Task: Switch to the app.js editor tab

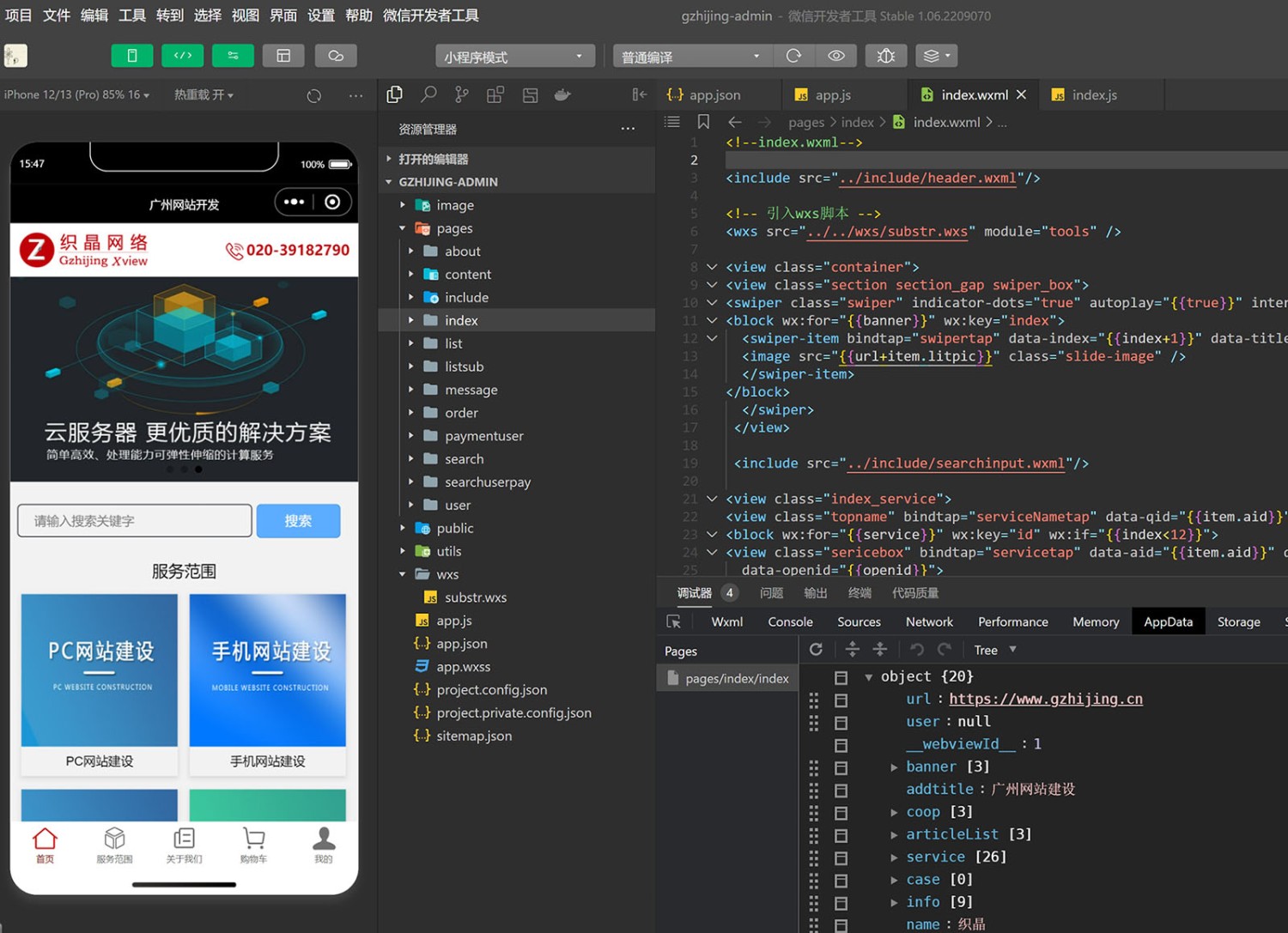Action: coord(833,95)
